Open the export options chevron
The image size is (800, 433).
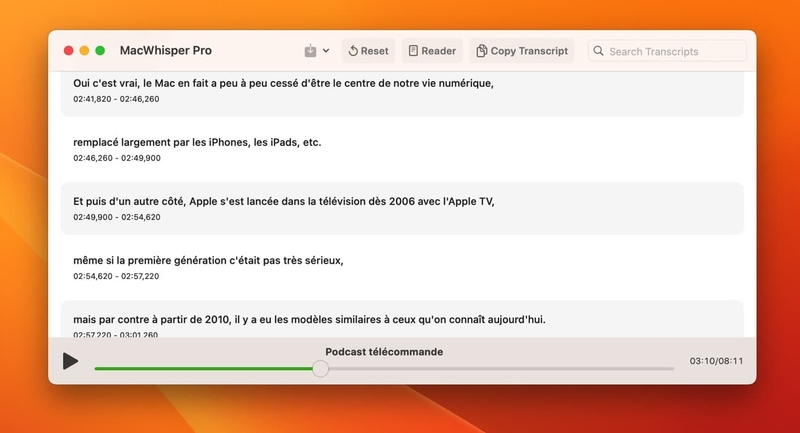326,50
